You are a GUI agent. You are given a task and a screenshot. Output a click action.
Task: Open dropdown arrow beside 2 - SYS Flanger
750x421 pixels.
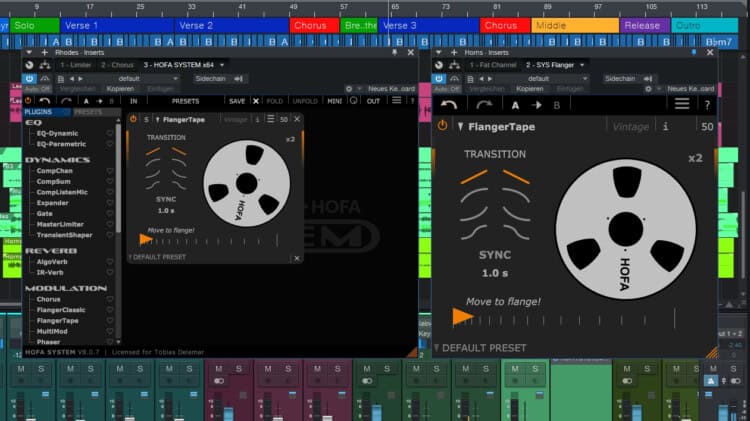click(582, 65)
